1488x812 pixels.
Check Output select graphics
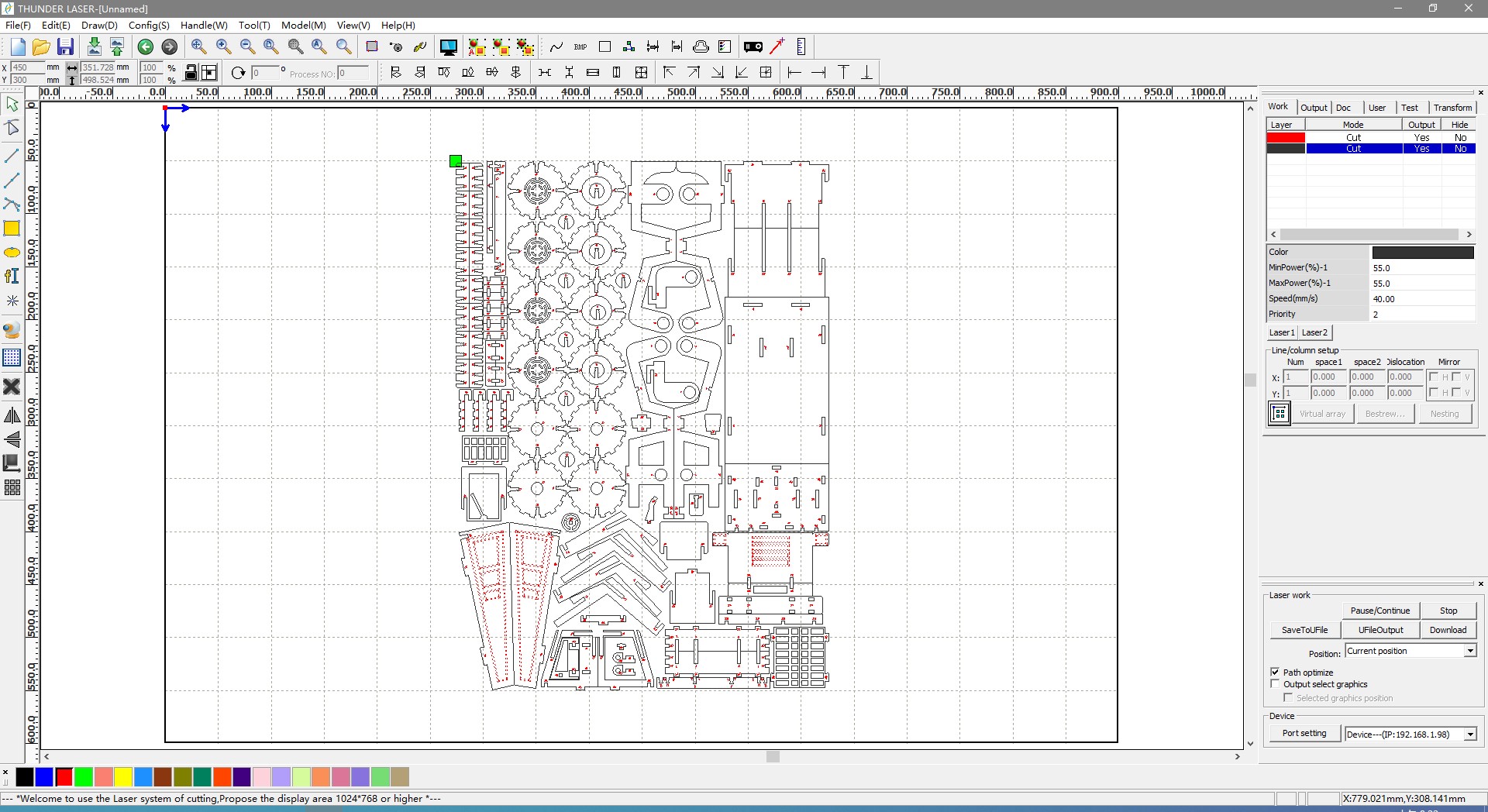tap(1276, 683)
